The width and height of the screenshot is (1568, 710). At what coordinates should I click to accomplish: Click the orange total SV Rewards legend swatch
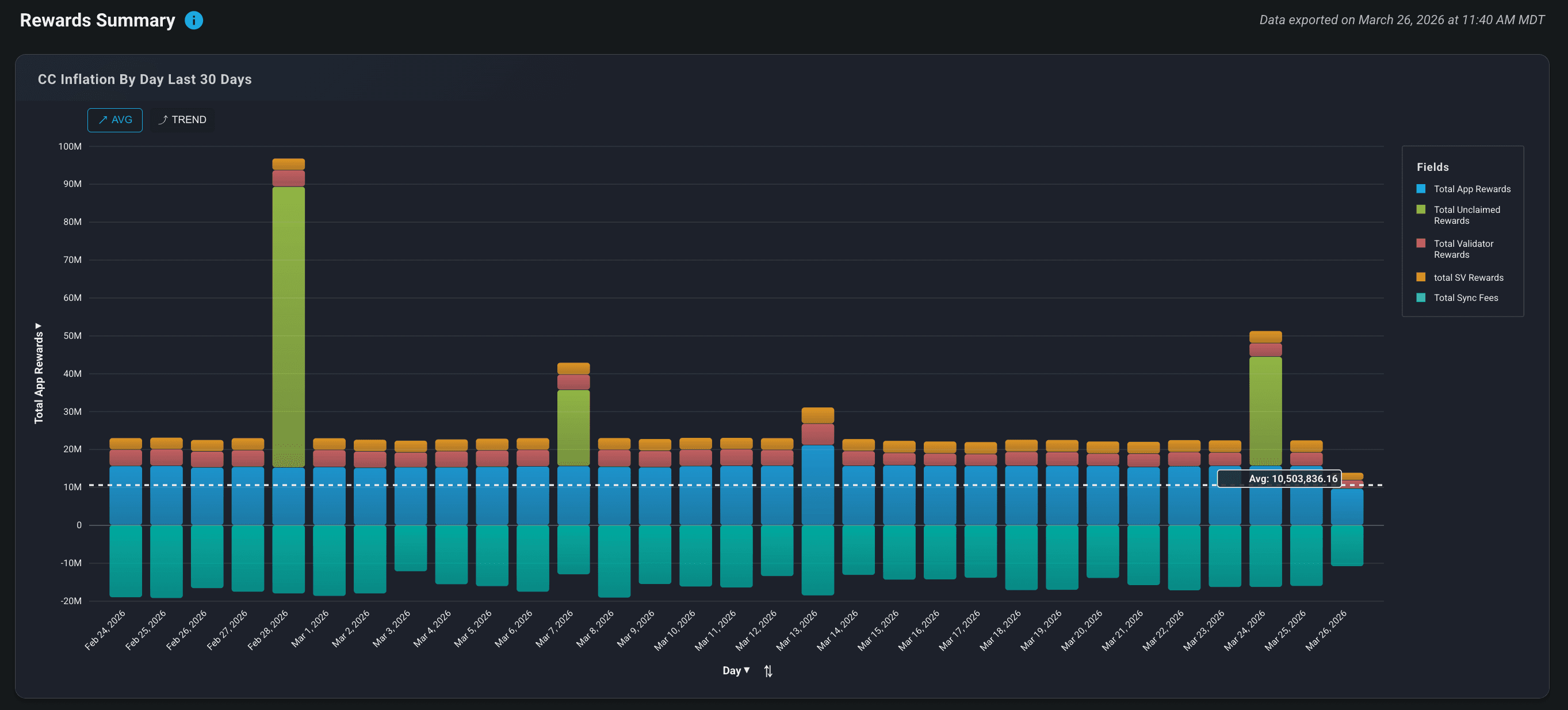click(x=1421, y=277)
